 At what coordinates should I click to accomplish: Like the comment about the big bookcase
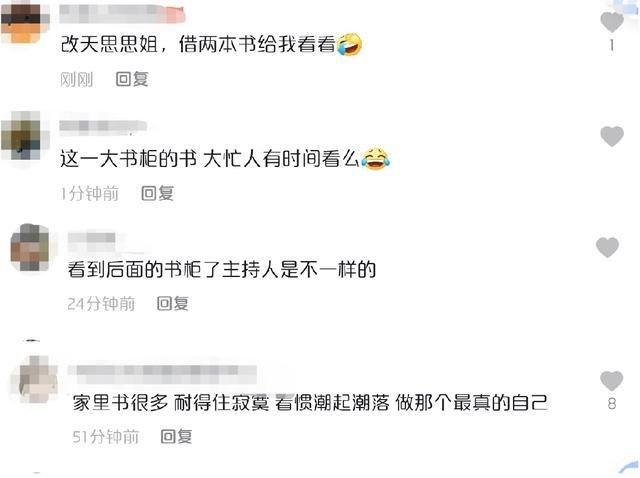coord(611,136)
